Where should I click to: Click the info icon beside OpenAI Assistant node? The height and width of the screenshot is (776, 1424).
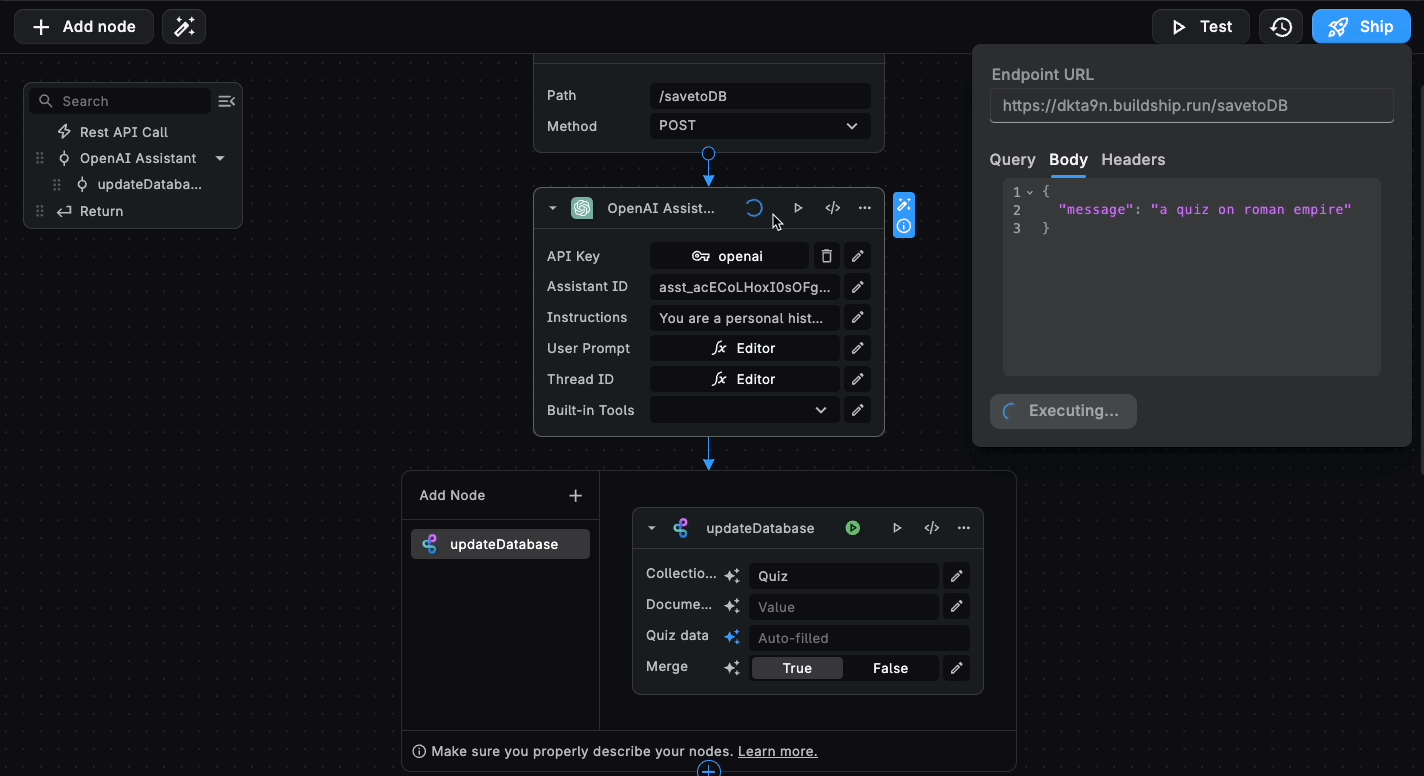coord(904,227)
